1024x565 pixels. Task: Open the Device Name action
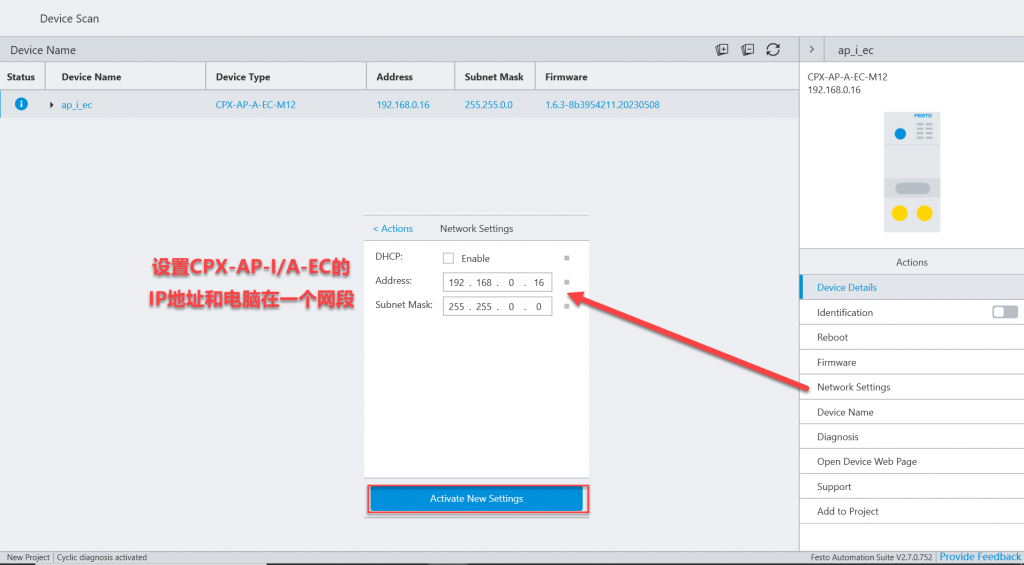click(912, 412)
